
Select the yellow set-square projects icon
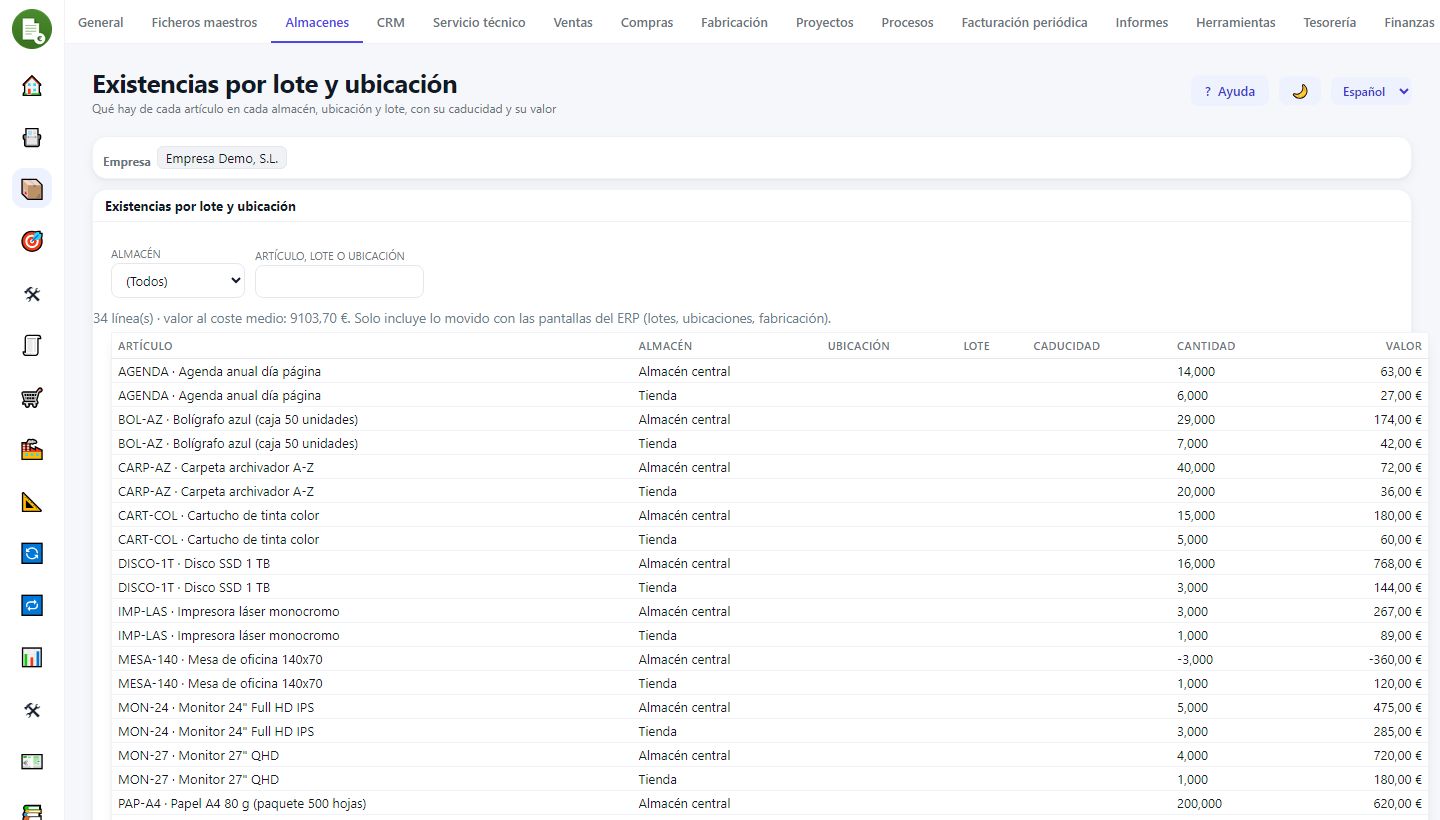(32, 502)
